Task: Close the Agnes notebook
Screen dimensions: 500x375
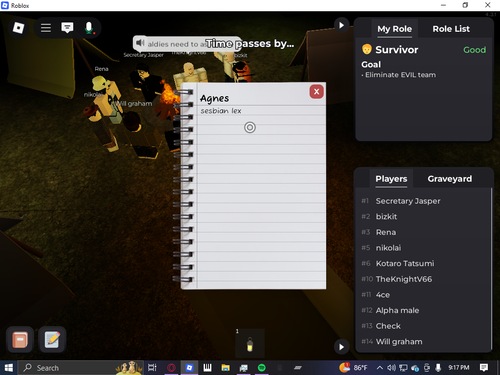Action: [316, 92]
